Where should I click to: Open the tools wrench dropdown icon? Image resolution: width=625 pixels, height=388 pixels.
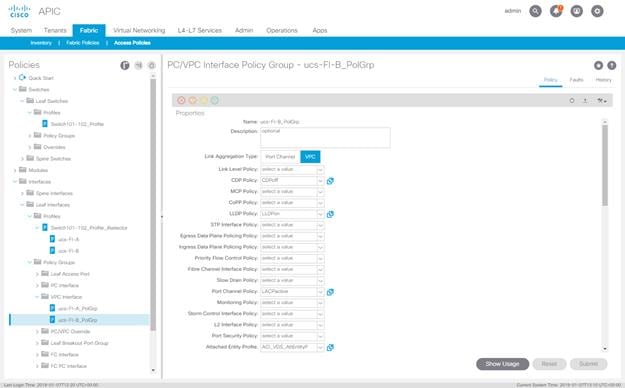tap(602, 101)
